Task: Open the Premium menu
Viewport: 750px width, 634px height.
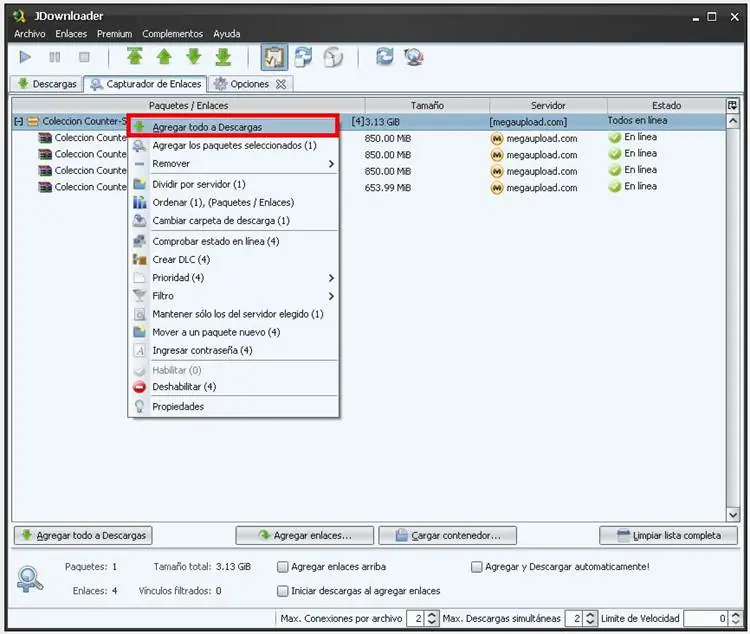Action: click(x=114, y=34)
